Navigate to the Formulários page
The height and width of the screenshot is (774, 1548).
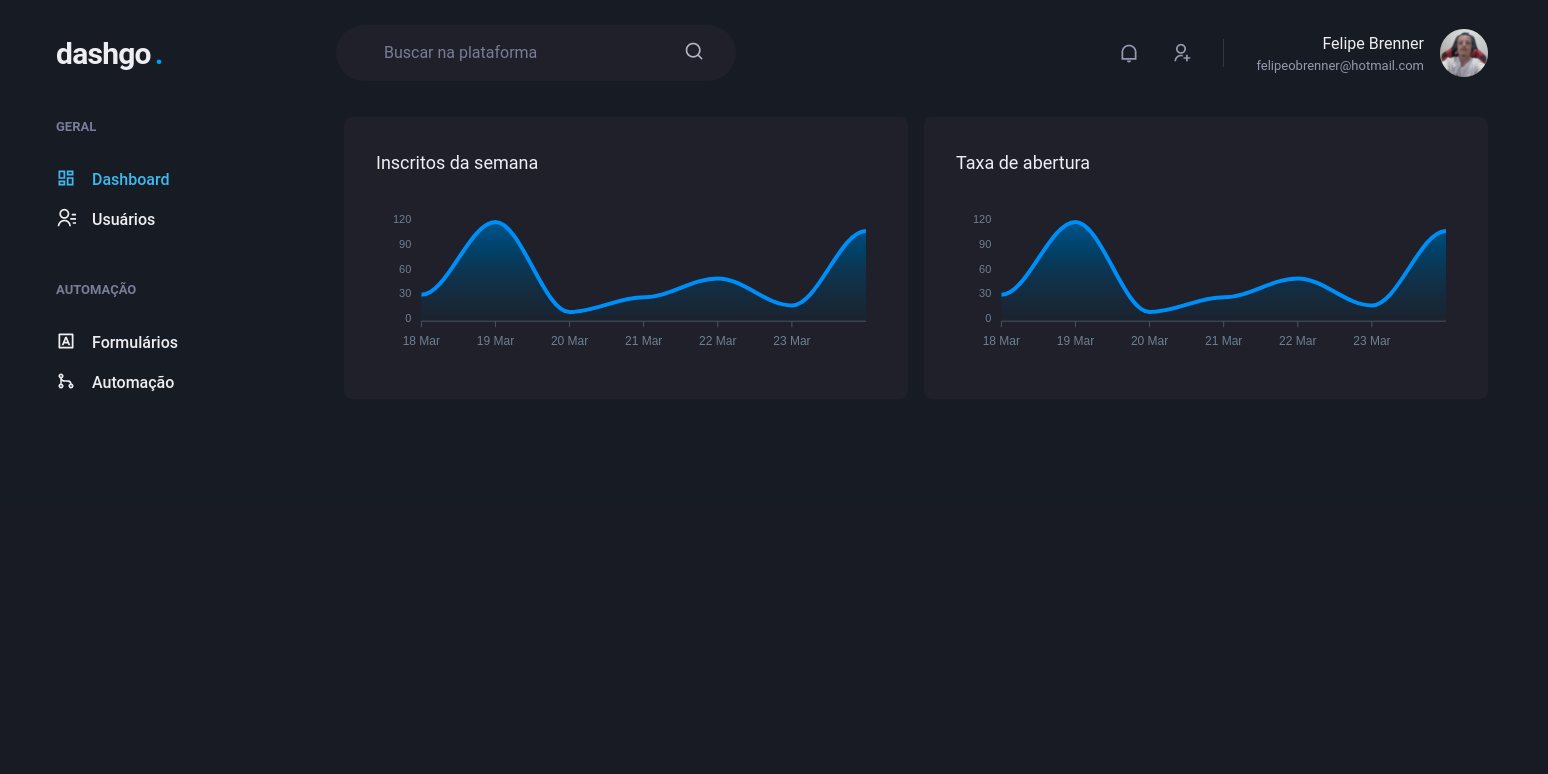click(x=134, y=342)
